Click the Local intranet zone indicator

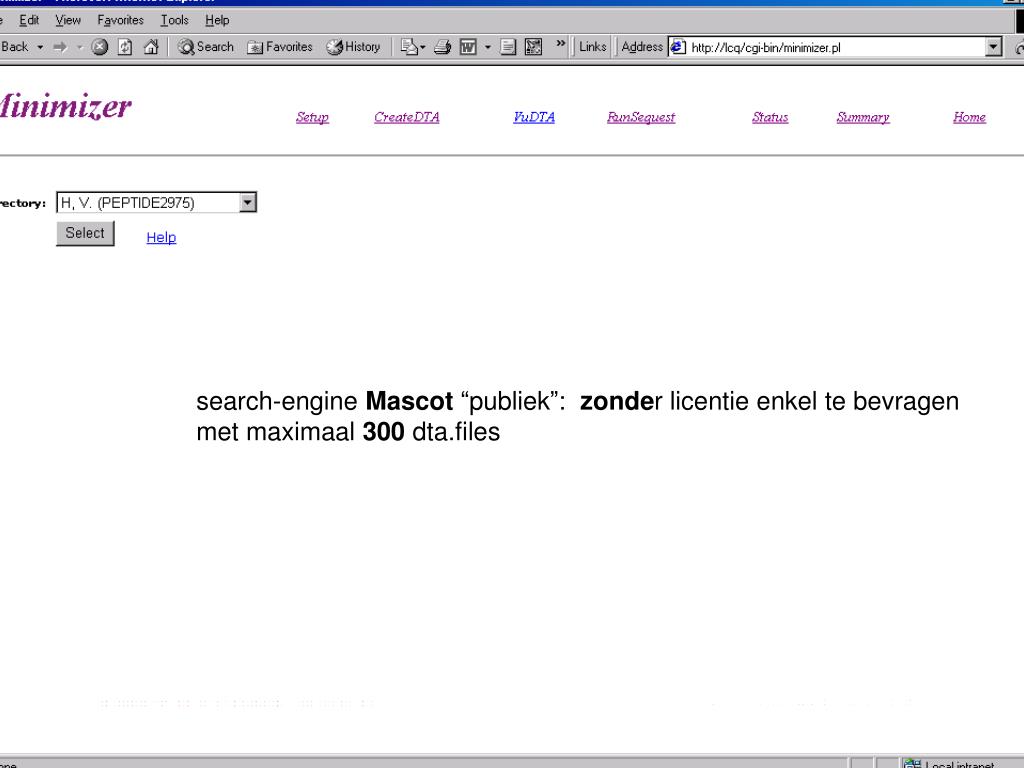click(x=952, y=763)
